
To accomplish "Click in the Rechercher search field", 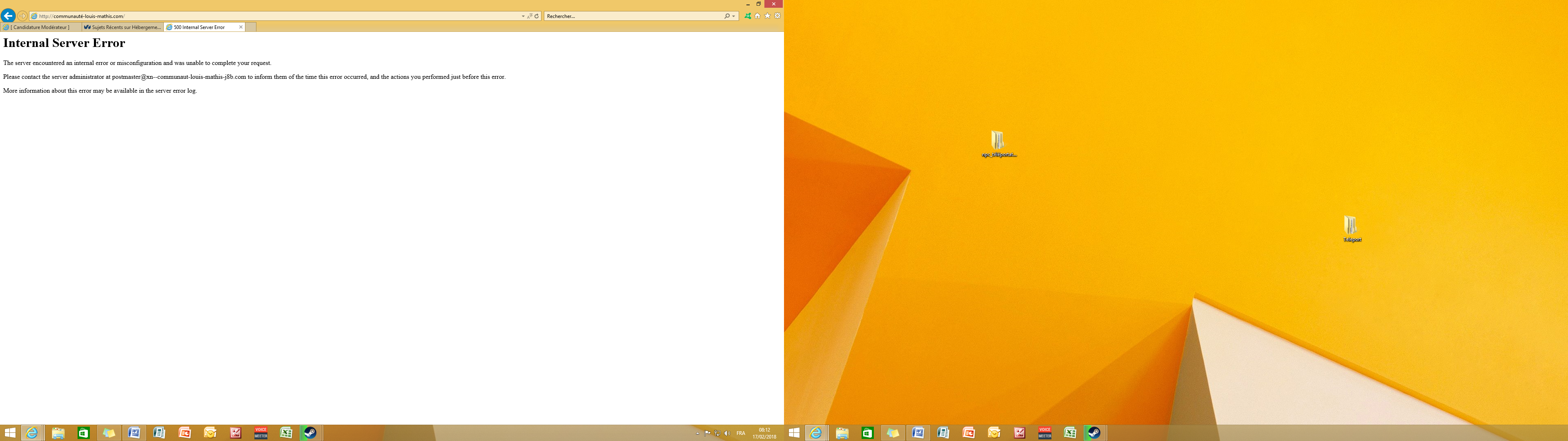I will click(x=633, y=16).
